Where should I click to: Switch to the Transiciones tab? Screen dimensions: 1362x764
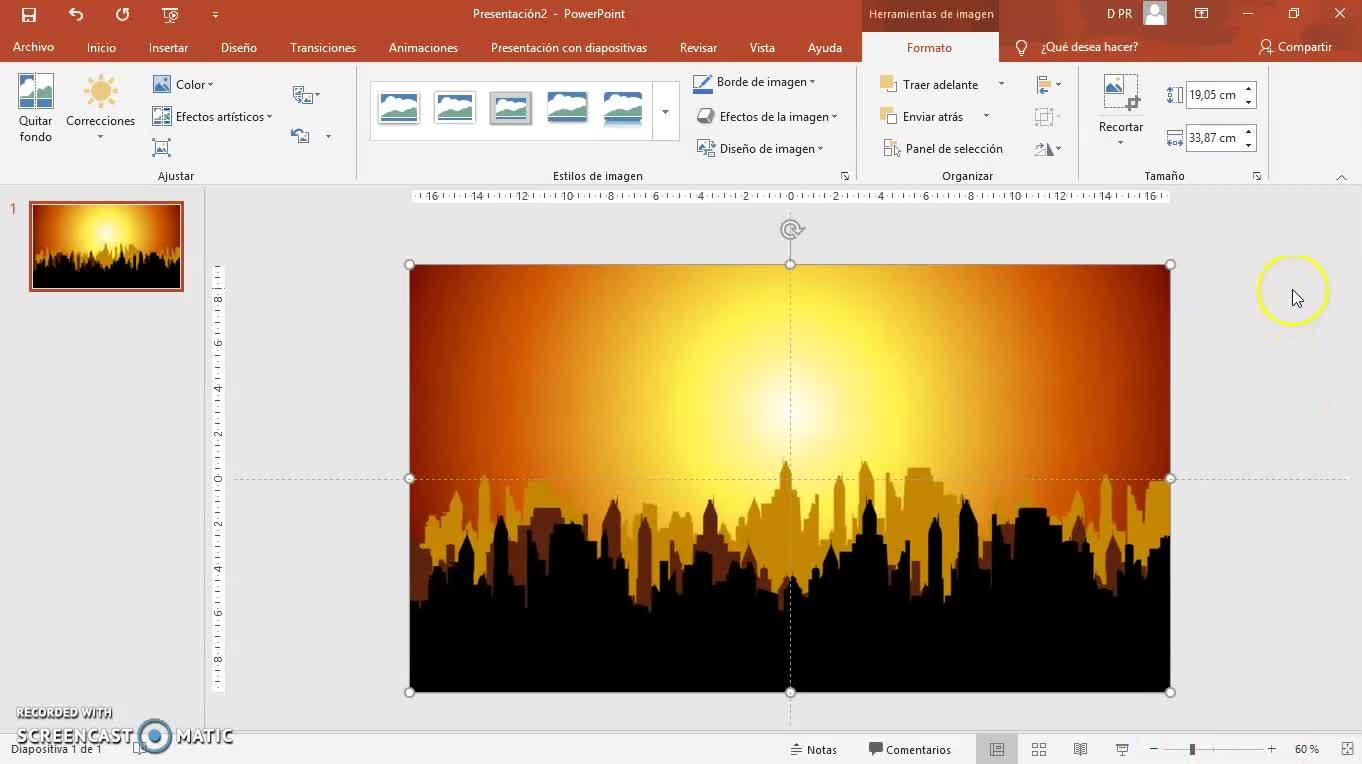tap(323, 47)
